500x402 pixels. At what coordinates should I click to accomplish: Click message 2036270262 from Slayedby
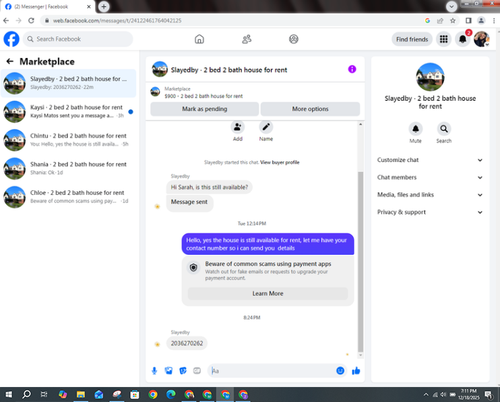187,343
